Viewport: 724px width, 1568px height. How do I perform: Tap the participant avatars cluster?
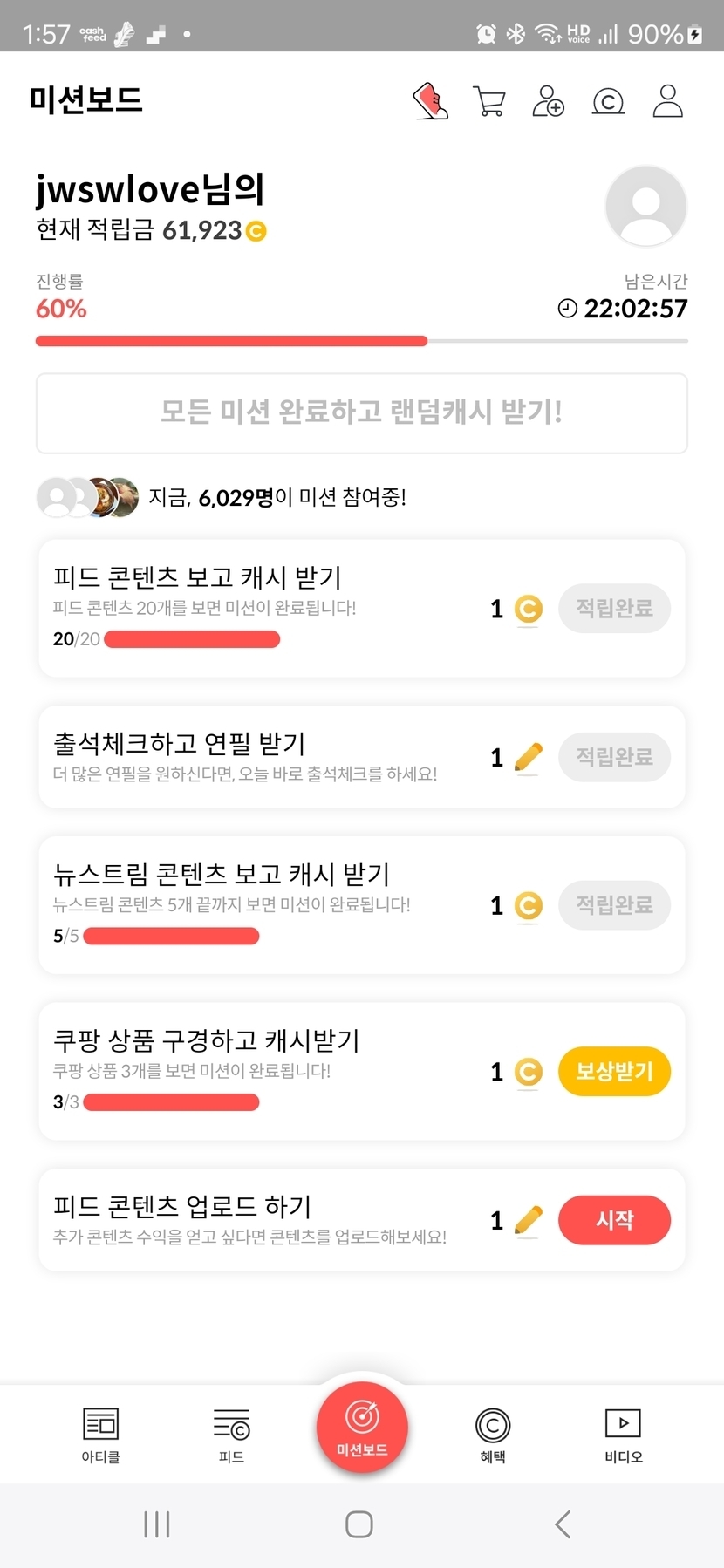(87, 497)
